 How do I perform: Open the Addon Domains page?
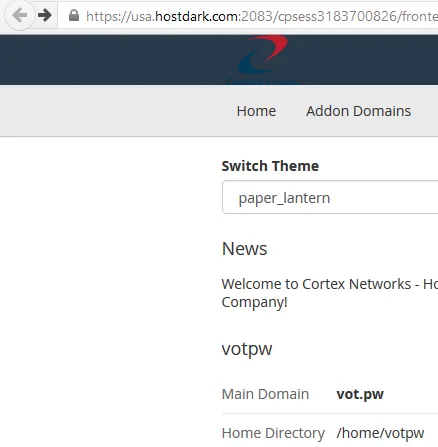pos(358,111)
